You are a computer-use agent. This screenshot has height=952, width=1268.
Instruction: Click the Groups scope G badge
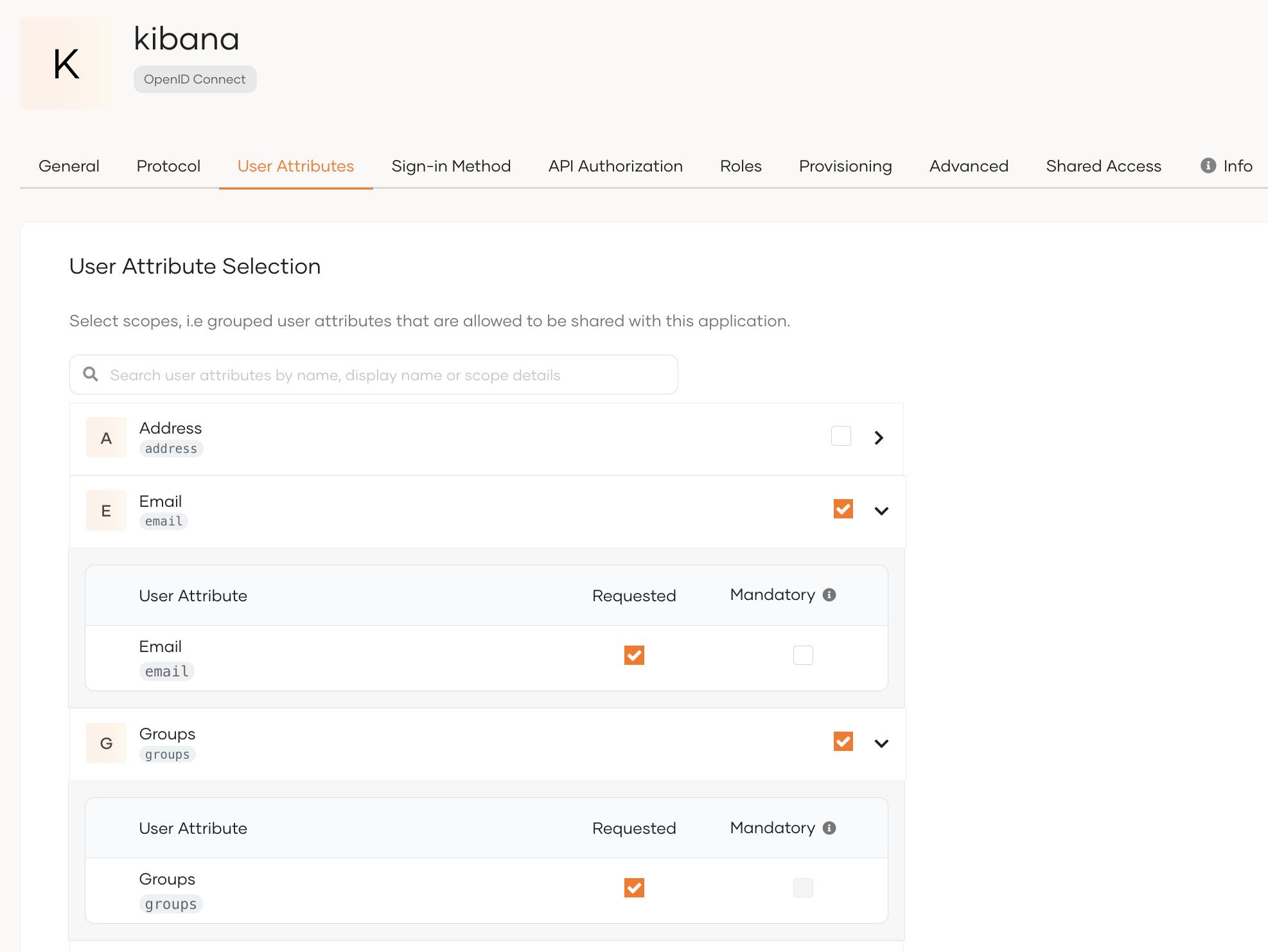(x=106, y=743)
